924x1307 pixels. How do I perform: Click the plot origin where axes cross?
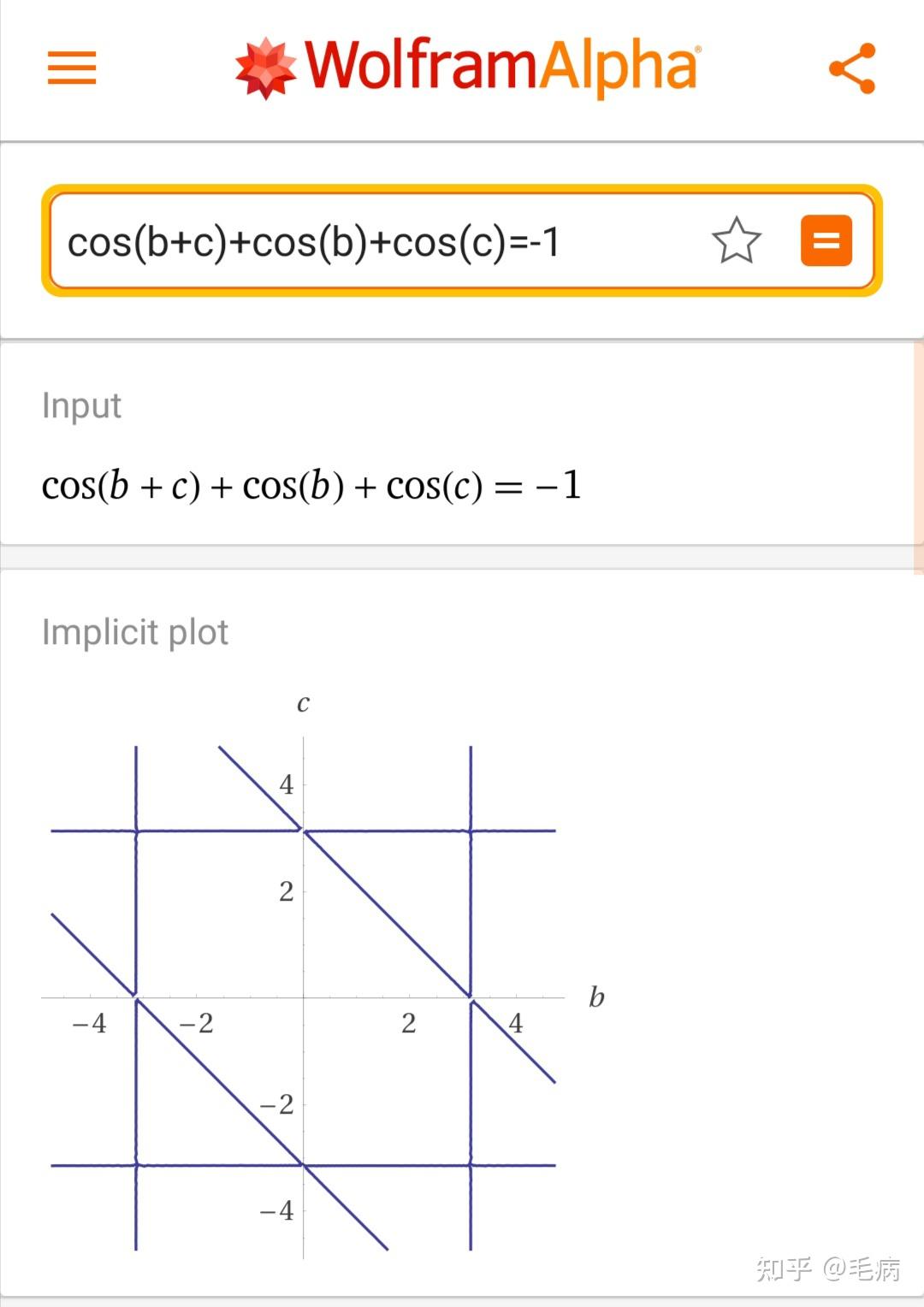303,997
